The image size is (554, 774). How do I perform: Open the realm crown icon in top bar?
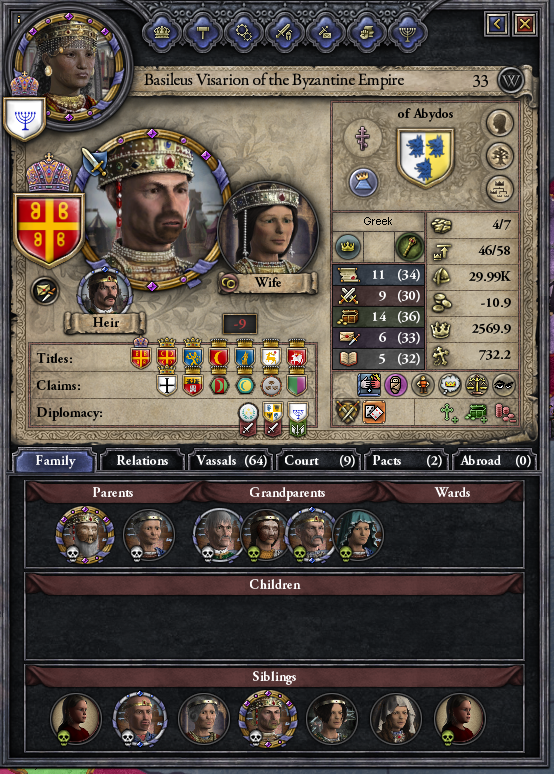tap(161, 33)
